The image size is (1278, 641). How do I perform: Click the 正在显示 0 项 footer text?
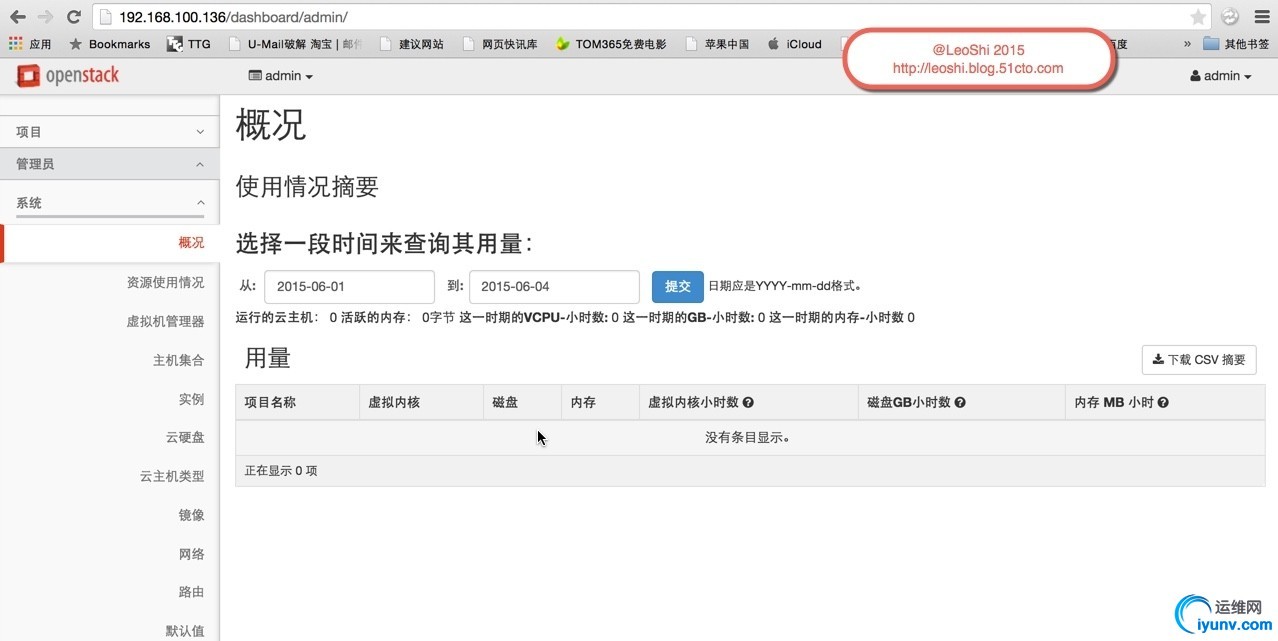281,471
